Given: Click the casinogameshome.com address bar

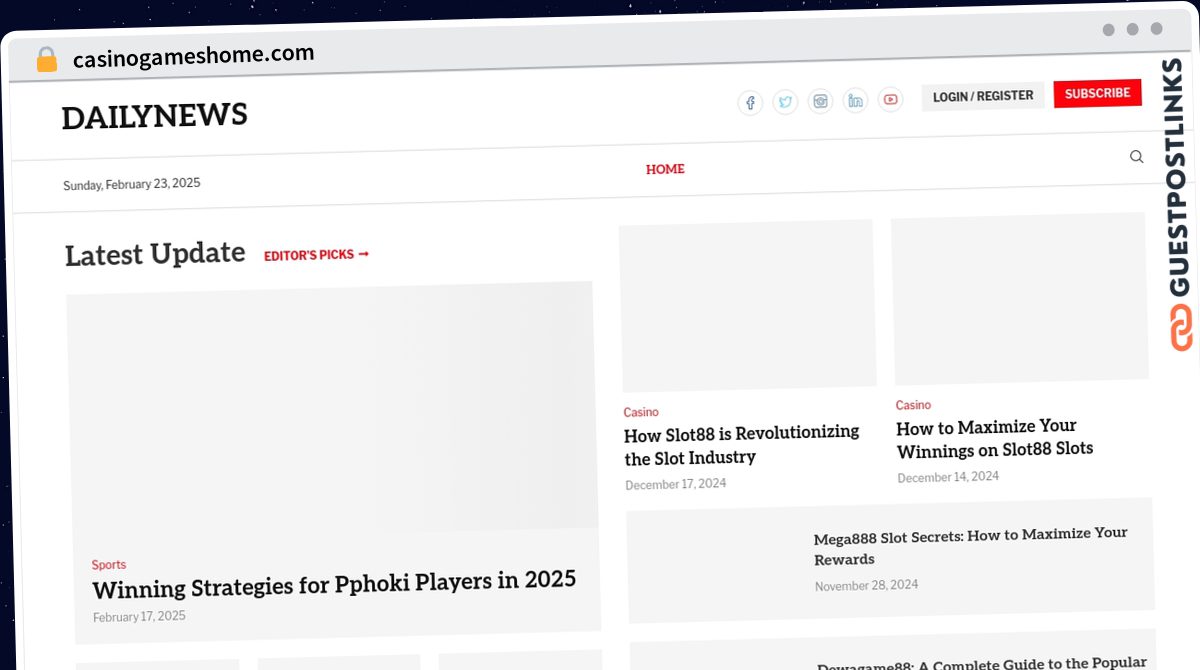Looking at the screenshot, I should [193, 56].
